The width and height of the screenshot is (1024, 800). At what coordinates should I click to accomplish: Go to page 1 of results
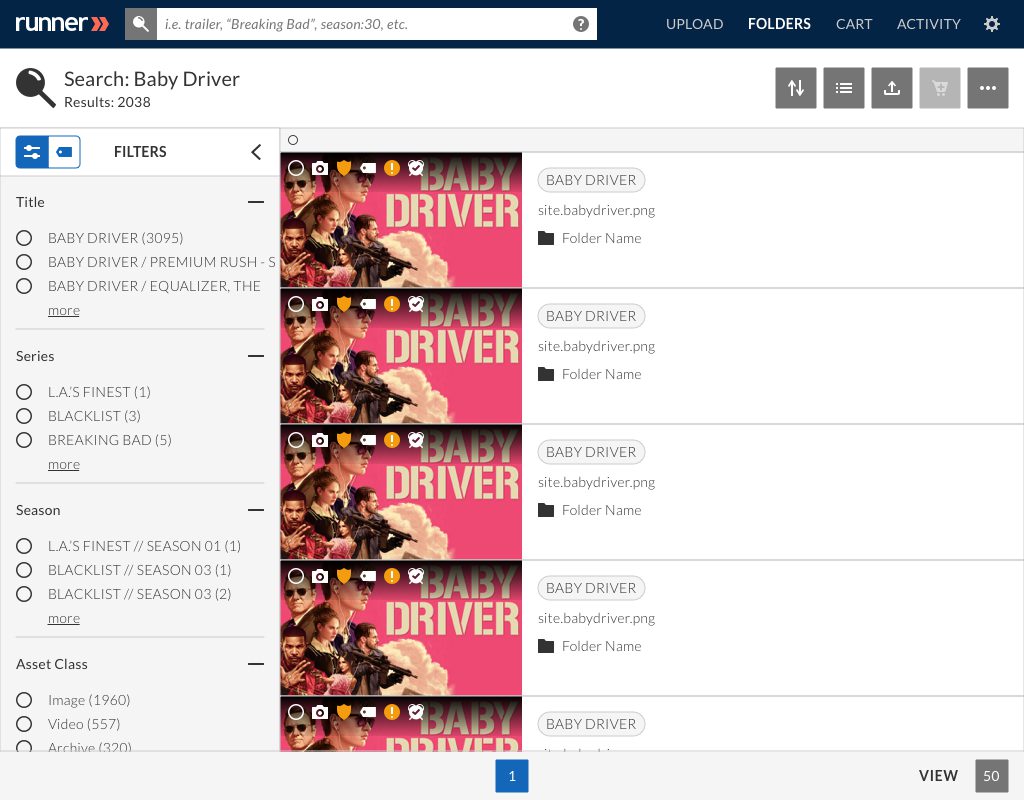coord(512,776)
